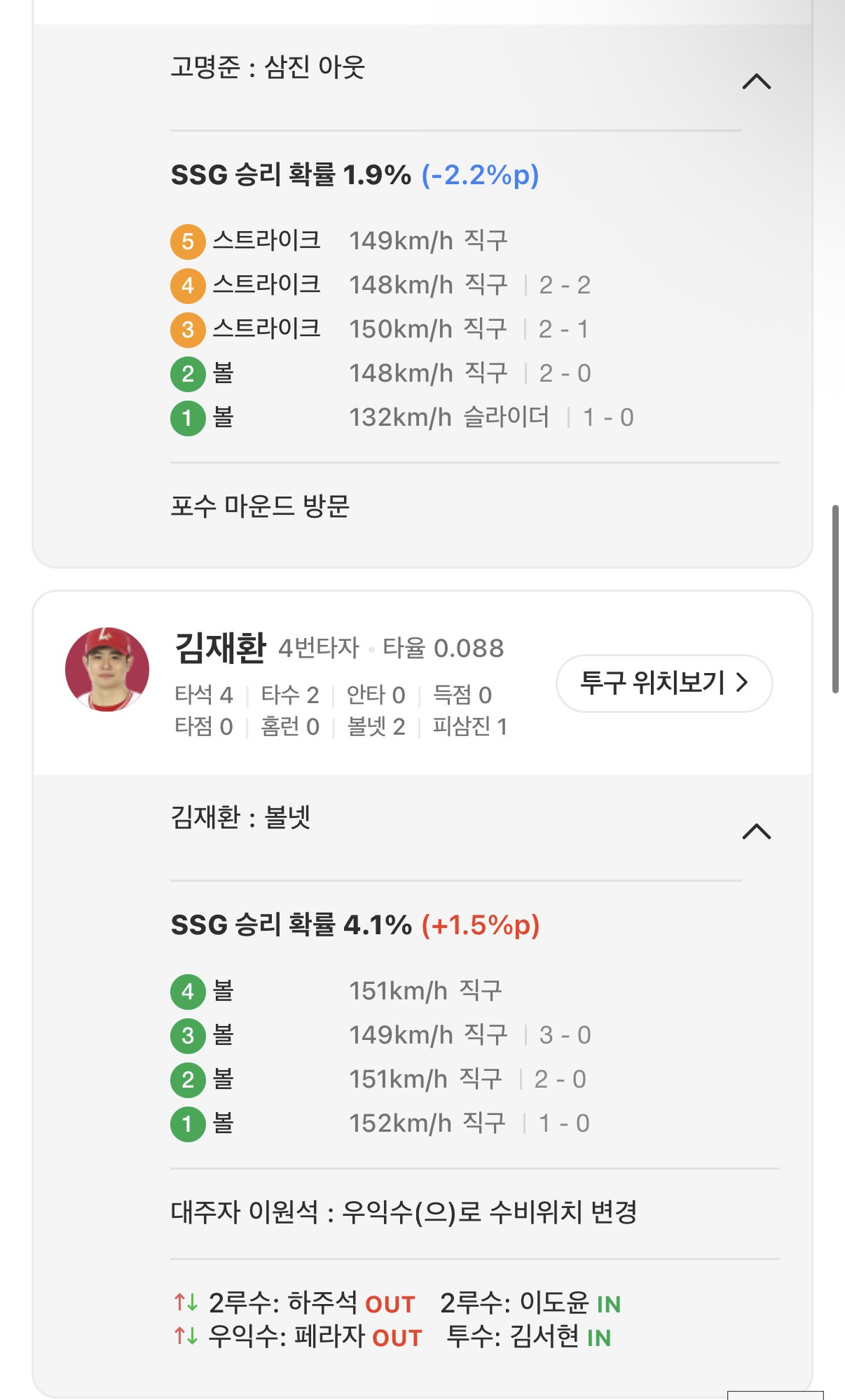The height and width of the screenshot is (1400, 845).
Task: Click SSG 승리 확률 4.1% text
Action: pos(291,925)
